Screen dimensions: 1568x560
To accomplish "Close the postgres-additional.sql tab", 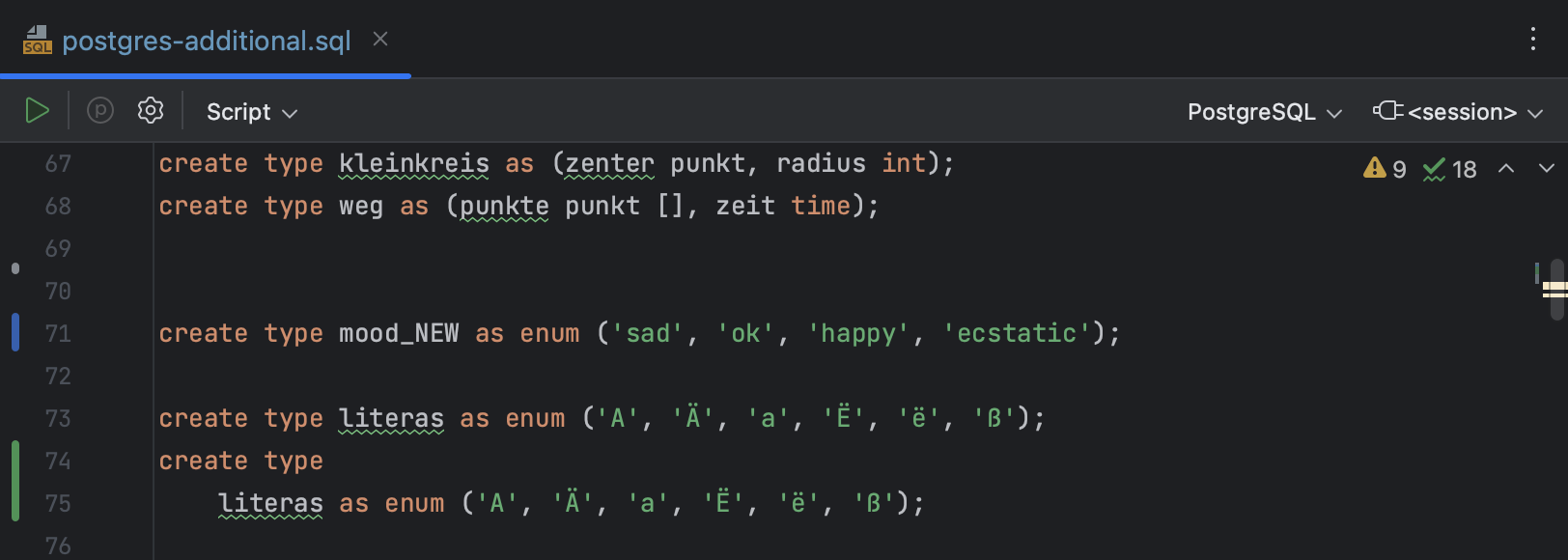I will 380,39.
